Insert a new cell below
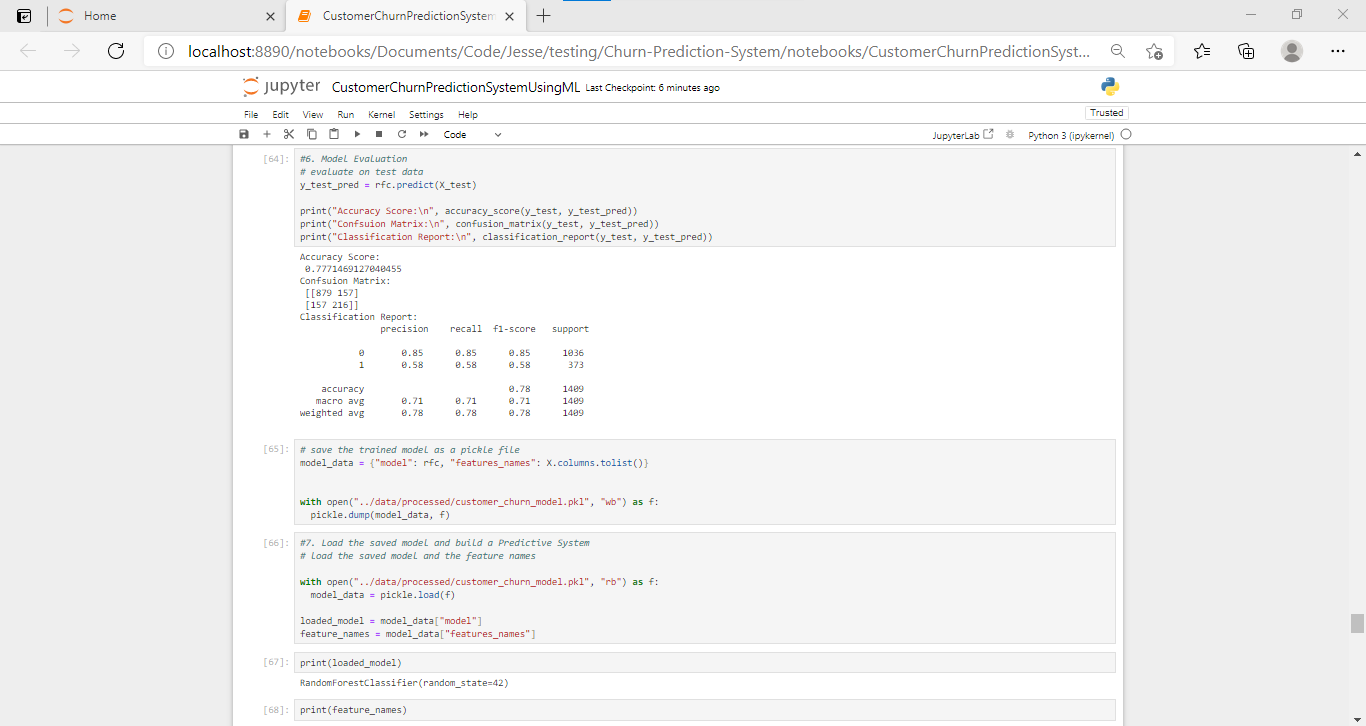The height and width of the screenshot is (726, 1366). 266,134
